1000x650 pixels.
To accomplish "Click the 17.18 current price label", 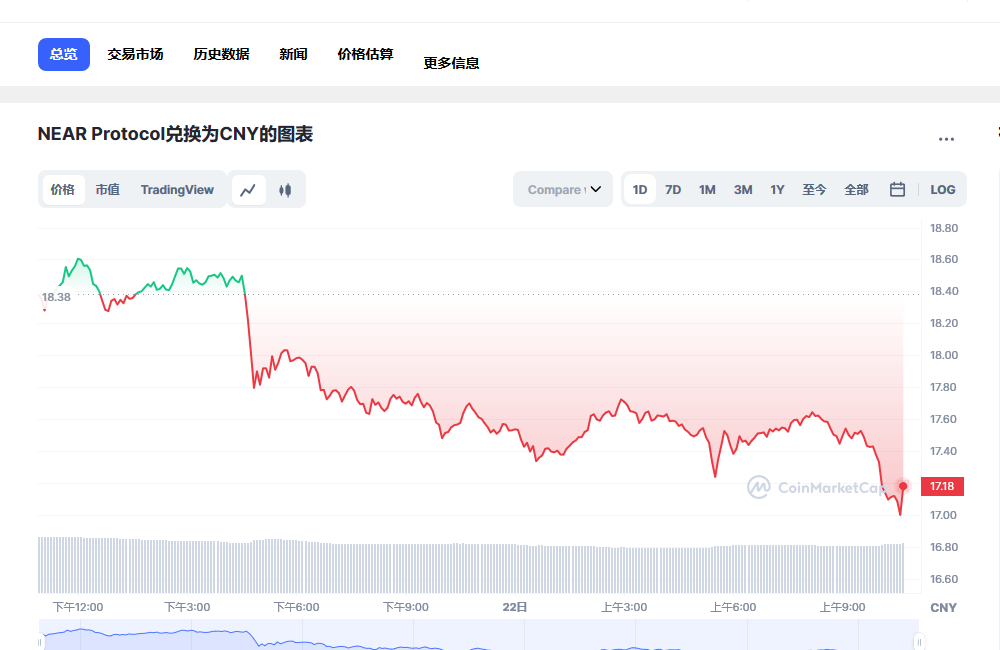I will 942,486.
